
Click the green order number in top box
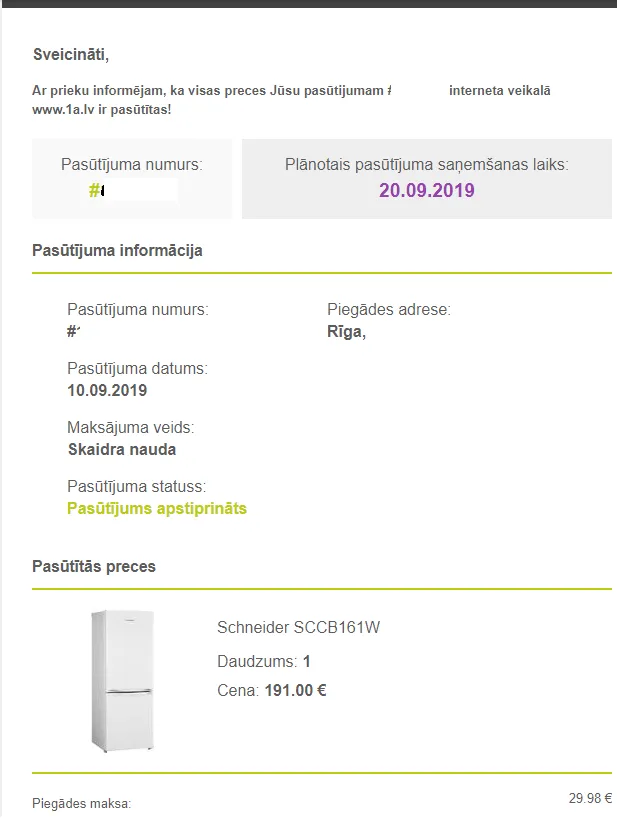coord(96,190)
